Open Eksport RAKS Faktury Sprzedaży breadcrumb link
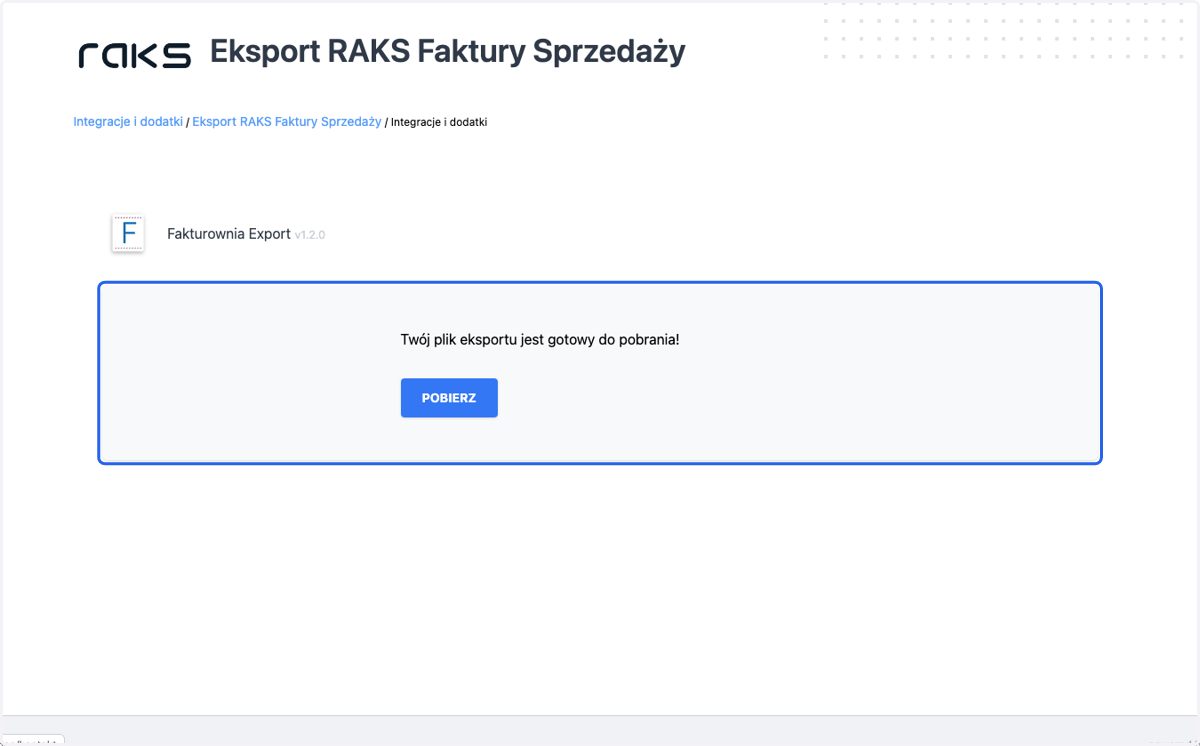Viewport: 1200px width, 746px height. (287, 122)
